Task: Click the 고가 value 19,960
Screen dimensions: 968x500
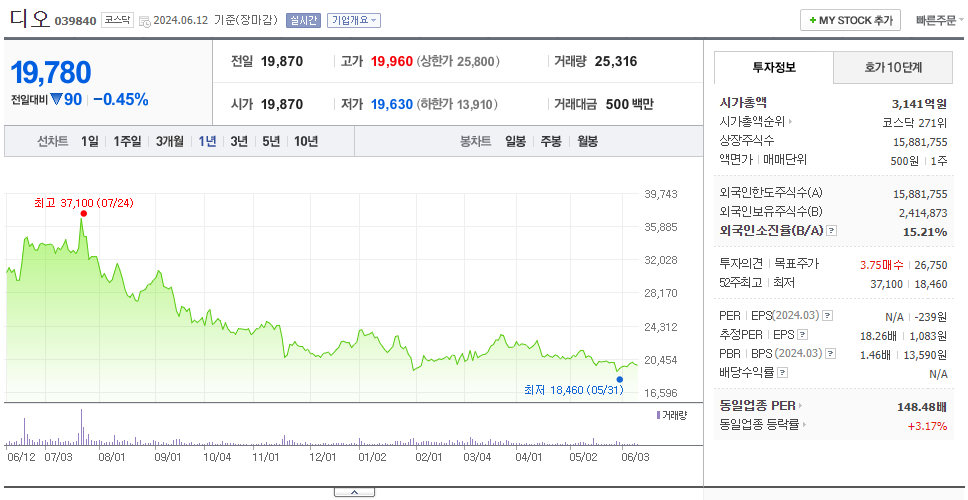Action: point(391,62)
